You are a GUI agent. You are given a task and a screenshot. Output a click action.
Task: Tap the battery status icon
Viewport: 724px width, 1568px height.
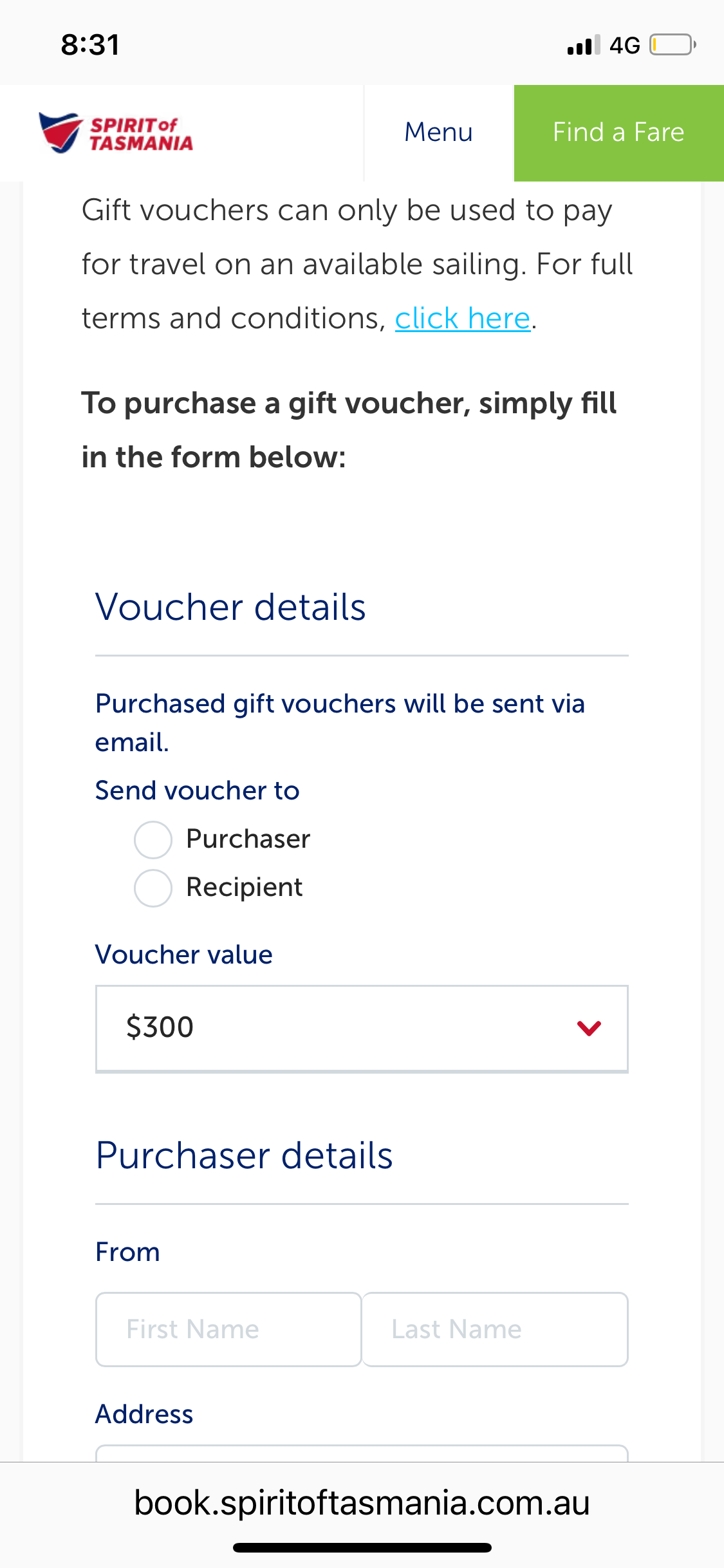(673, 45)
